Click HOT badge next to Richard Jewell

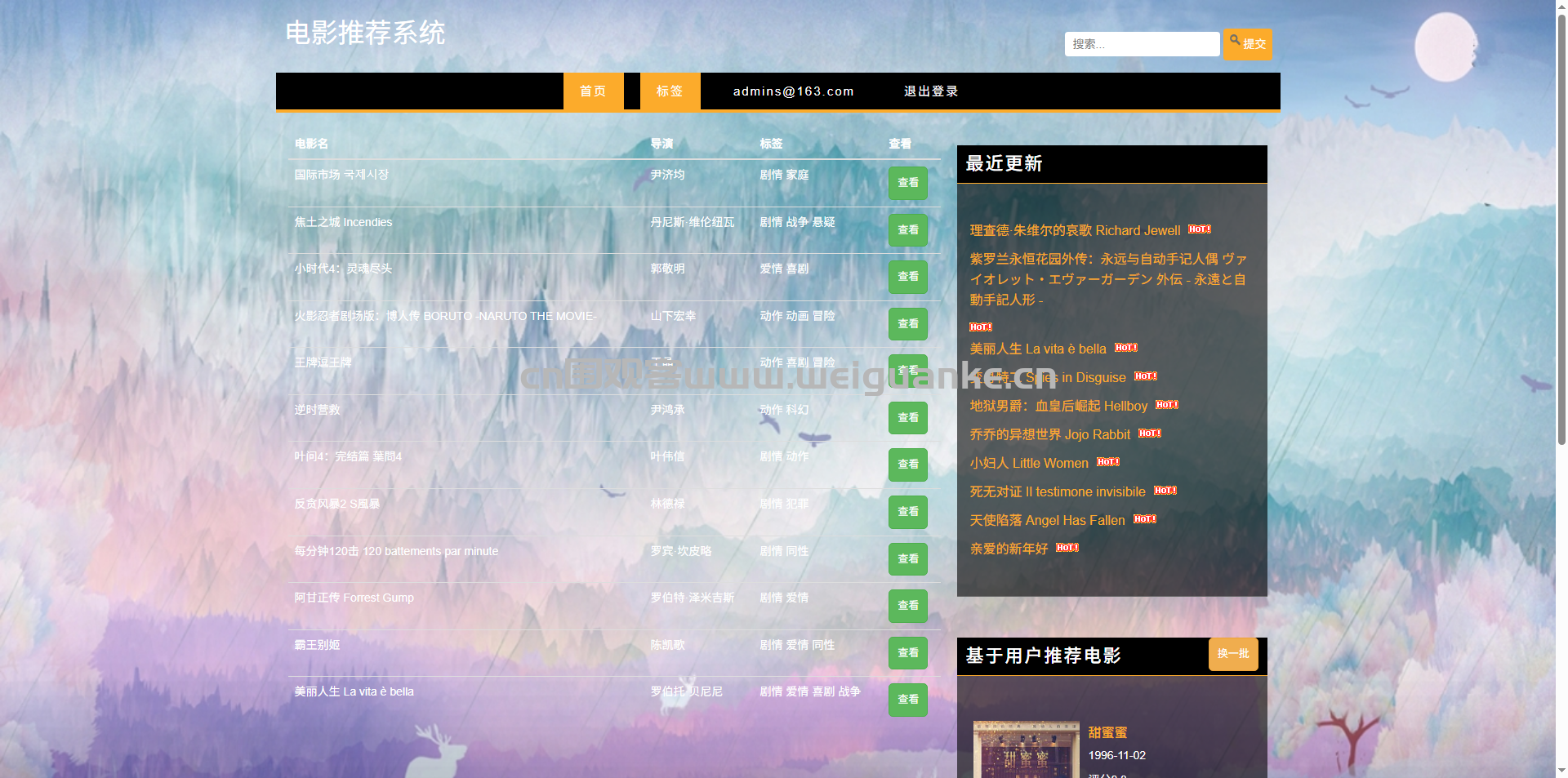click(1200, 229)
